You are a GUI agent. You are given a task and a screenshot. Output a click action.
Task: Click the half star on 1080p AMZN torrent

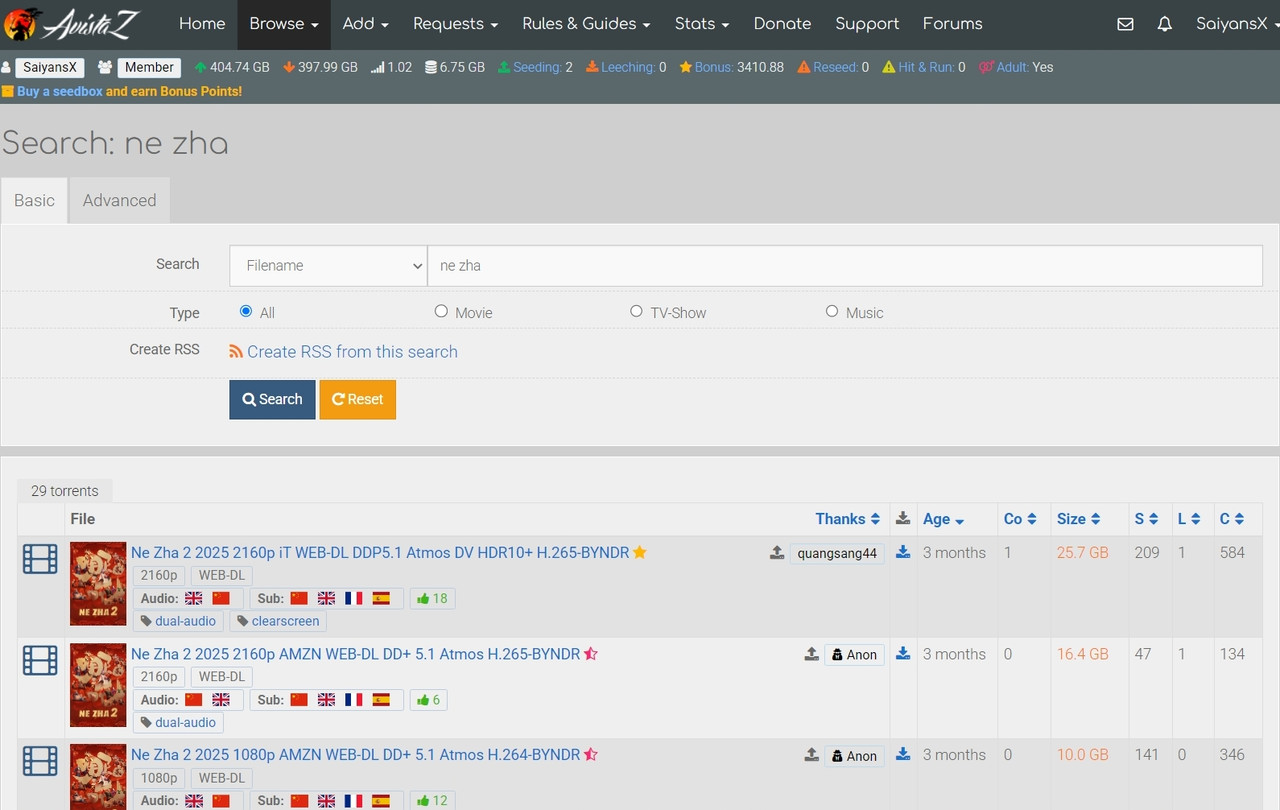(591, 755)
